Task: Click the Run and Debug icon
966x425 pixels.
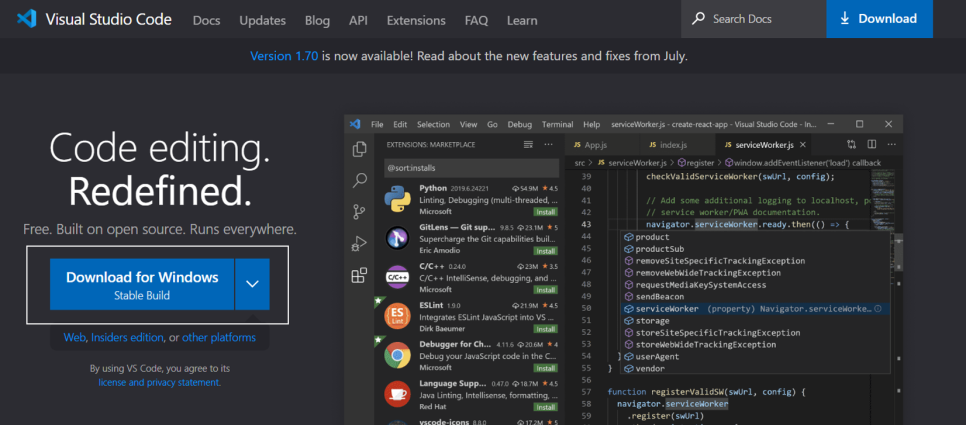Action: point(359,244)
